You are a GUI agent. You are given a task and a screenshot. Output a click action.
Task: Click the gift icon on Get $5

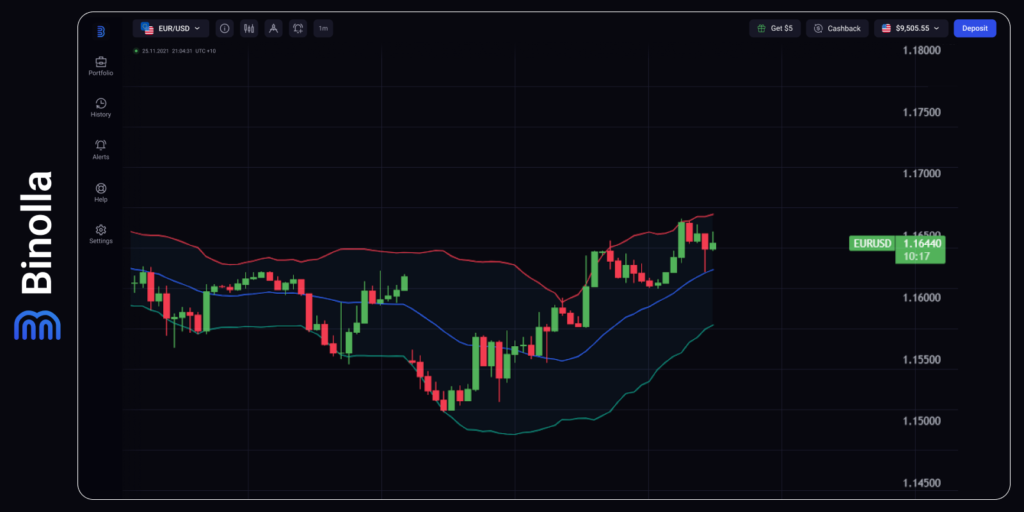coord(761,28)
